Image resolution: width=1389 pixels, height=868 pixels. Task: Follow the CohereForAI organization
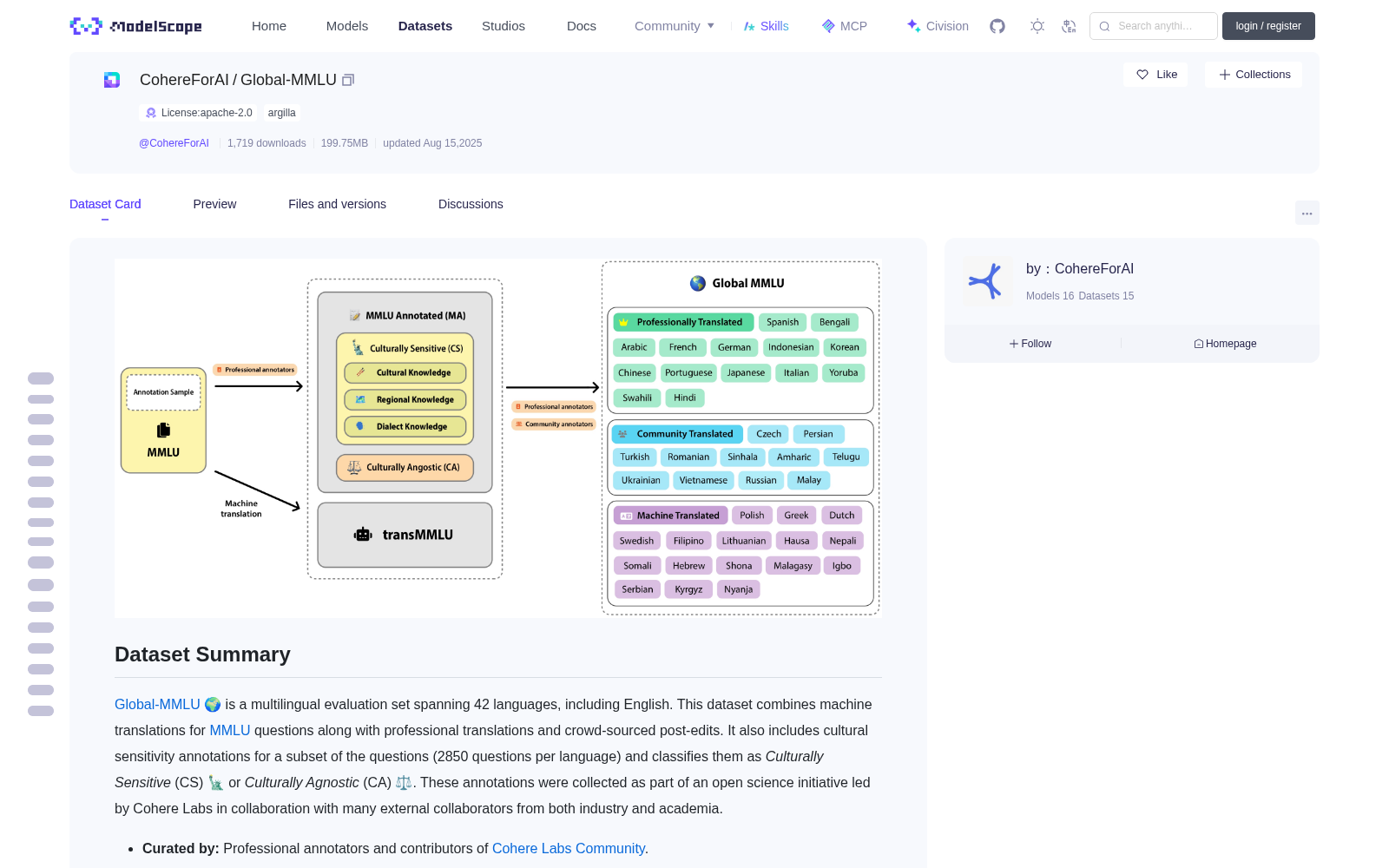pos(1030,344)
